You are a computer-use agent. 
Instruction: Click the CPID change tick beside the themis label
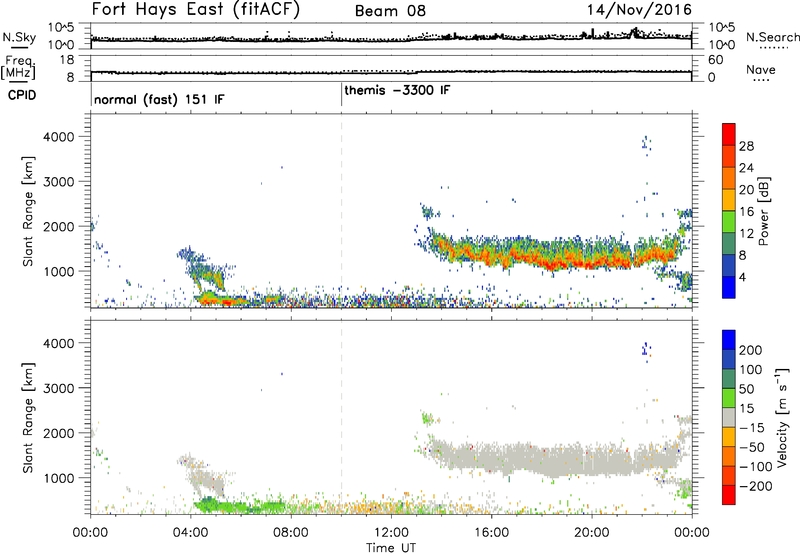point(341,95)
